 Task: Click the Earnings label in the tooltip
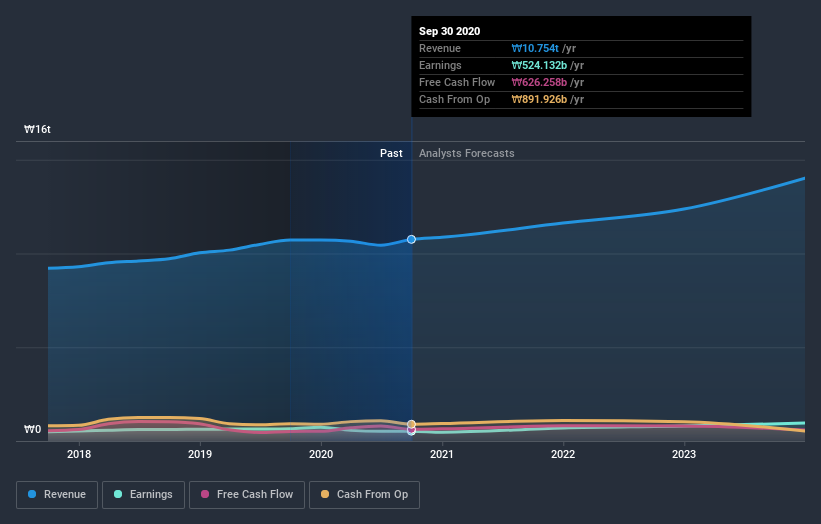[x=440, y=65]
